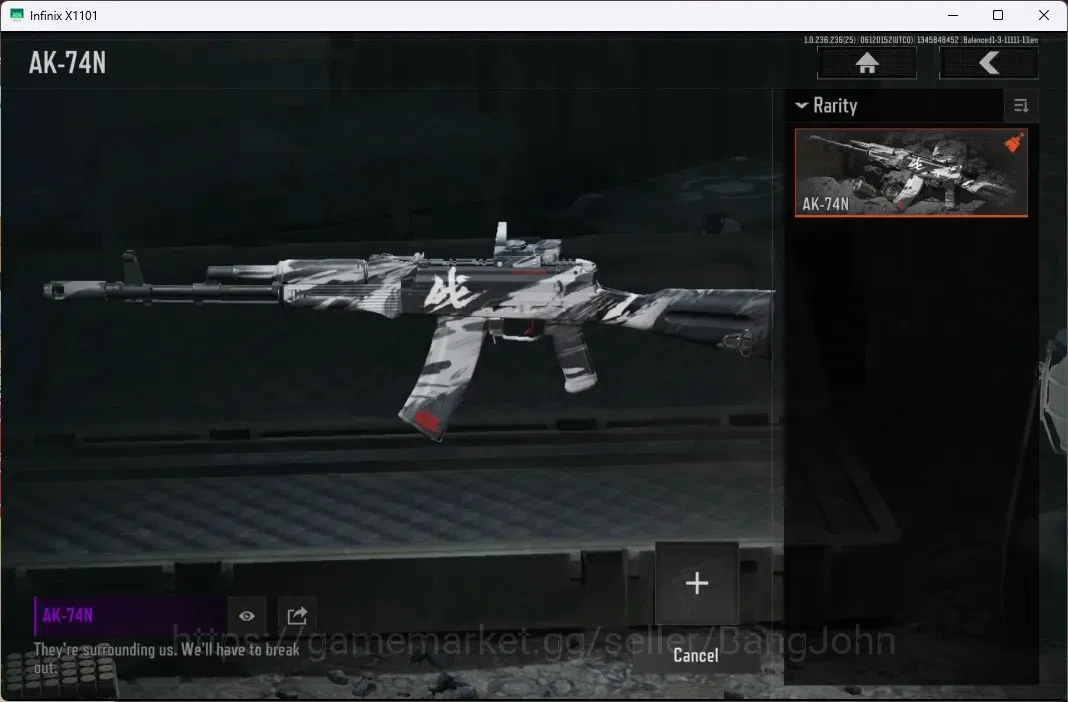
Task: Click the build version string at top
Action: [921, 40]
